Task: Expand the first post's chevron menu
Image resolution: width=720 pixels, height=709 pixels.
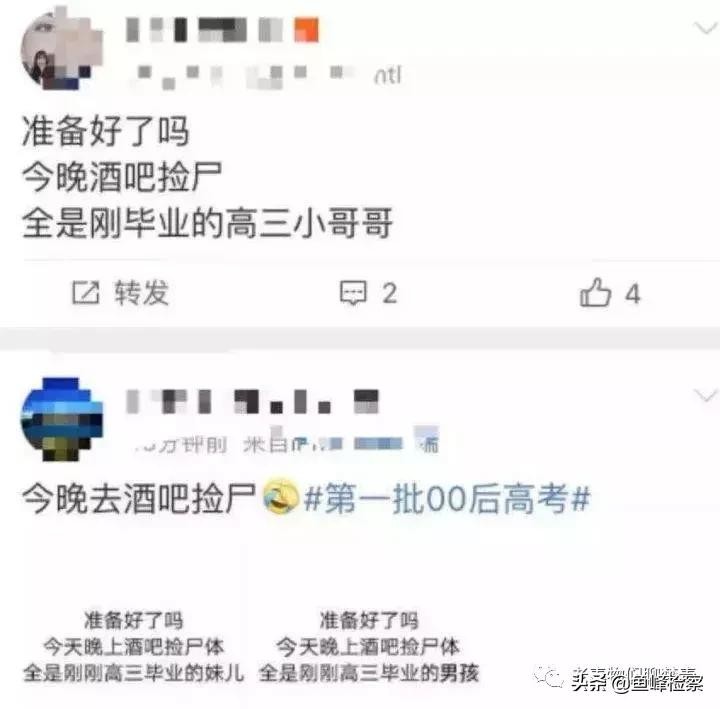Action: (704, 28)
